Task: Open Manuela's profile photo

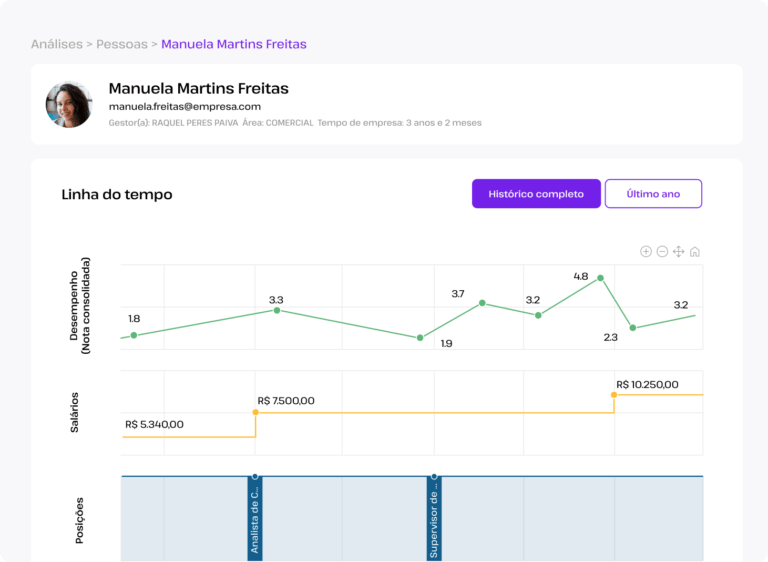Action: [x=69, y=104]
